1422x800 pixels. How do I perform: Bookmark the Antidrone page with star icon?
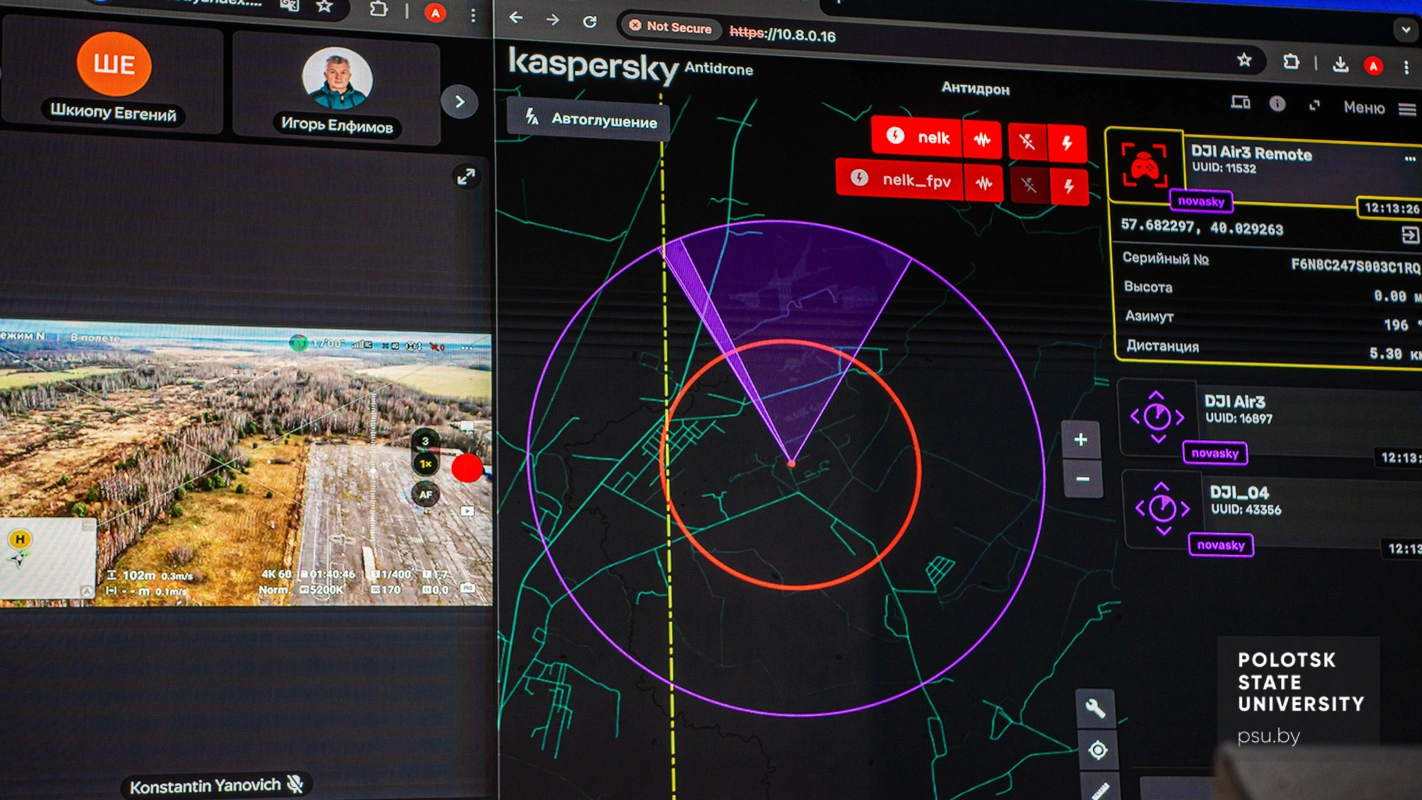(x=1244, y=60)
